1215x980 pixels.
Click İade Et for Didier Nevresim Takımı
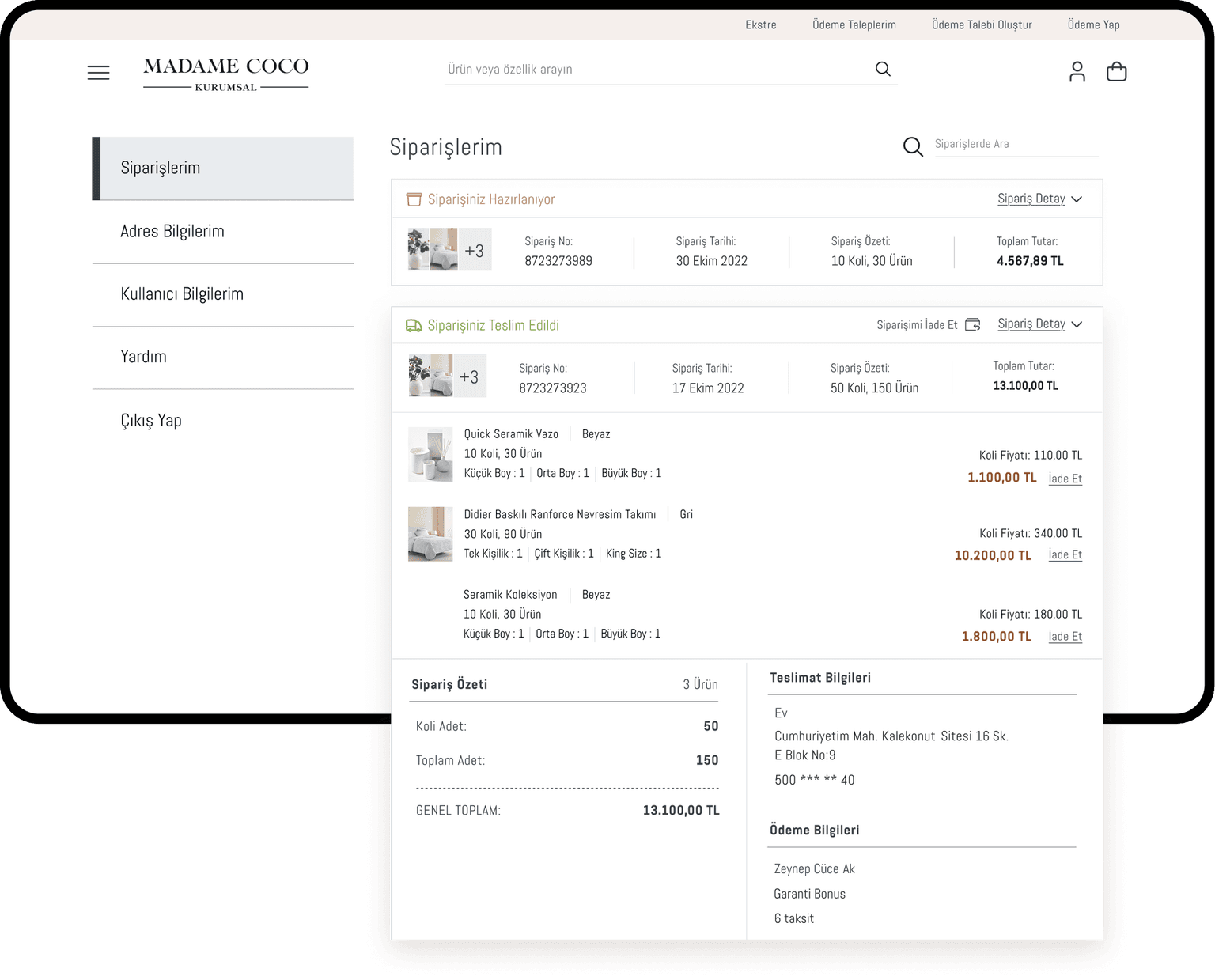[1065, 555]
